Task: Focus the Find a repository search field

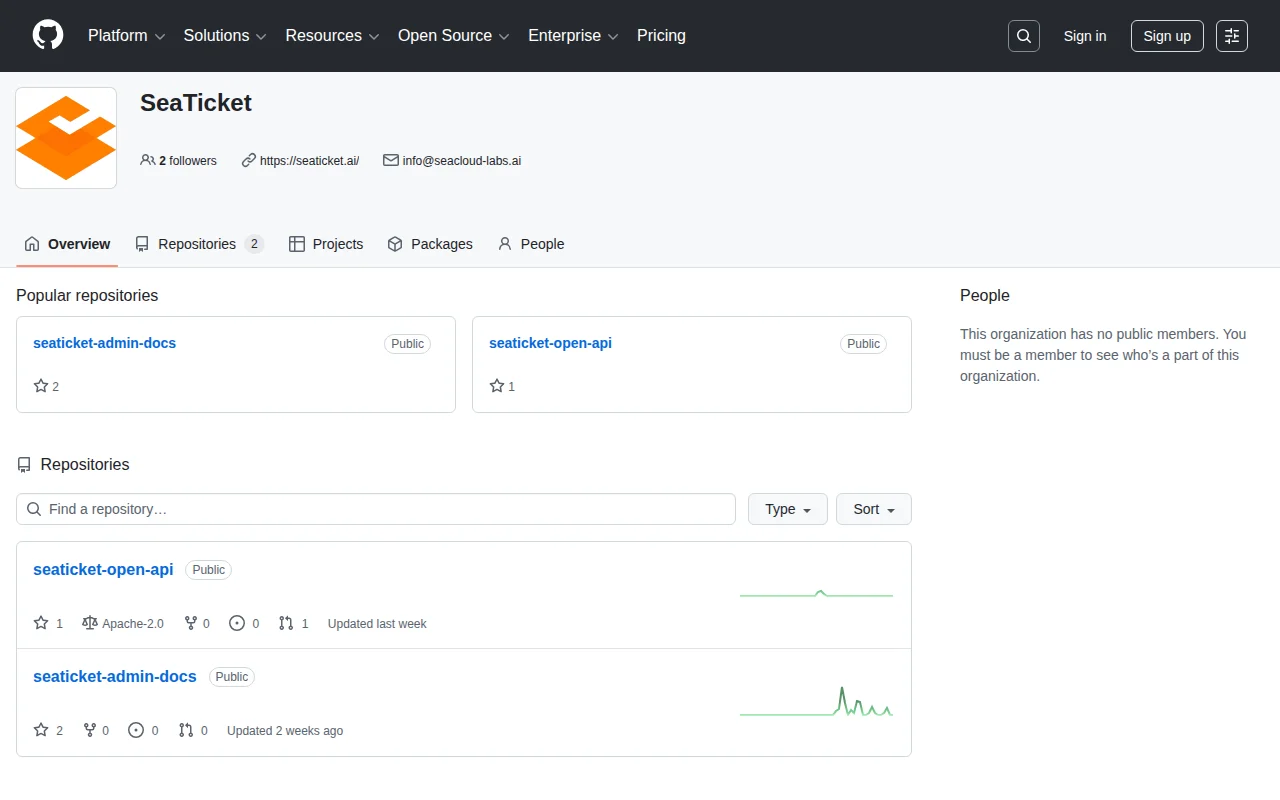Action: coord(376,509)
